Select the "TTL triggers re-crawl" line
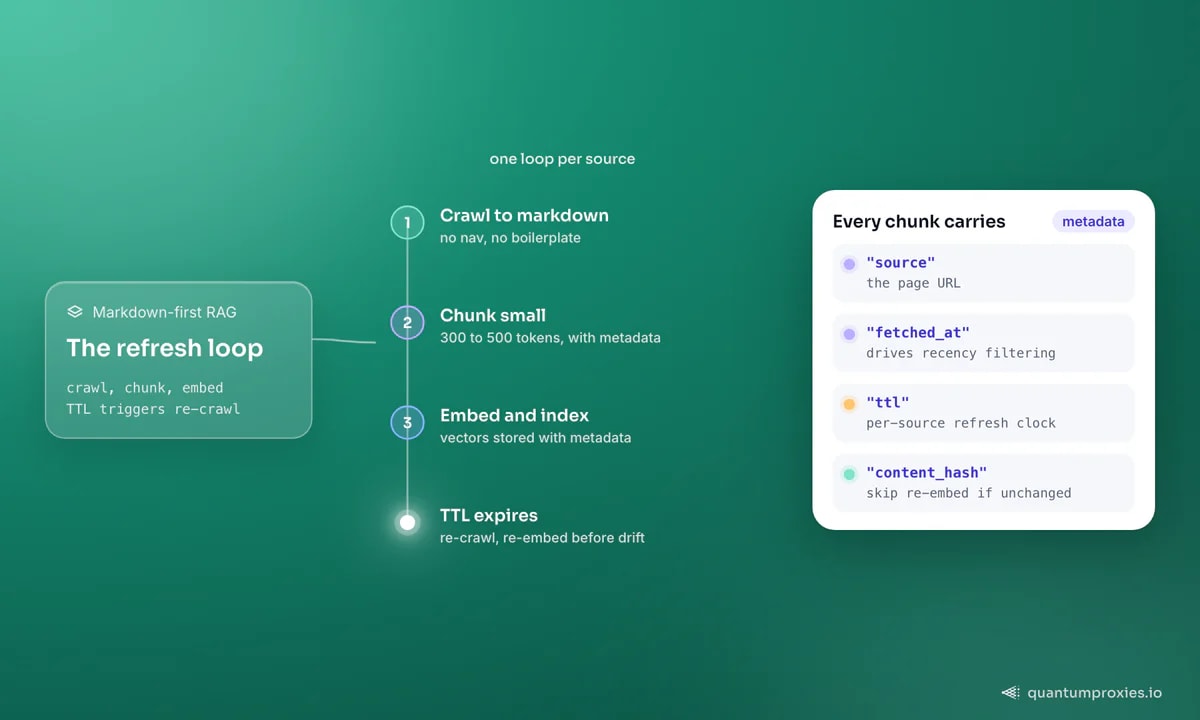1200x720 pixels. pyautogui.click(x=153, y=408)
